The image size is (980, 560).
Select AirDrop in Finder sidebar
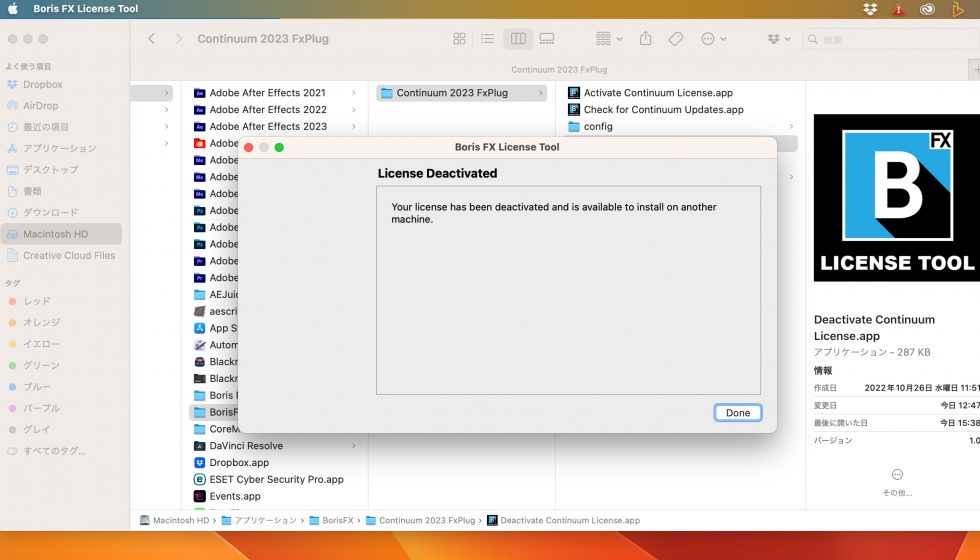(61, 106)
